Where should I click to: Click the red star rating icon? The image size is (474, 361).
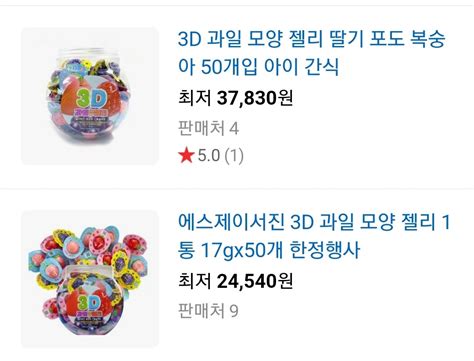186,156
